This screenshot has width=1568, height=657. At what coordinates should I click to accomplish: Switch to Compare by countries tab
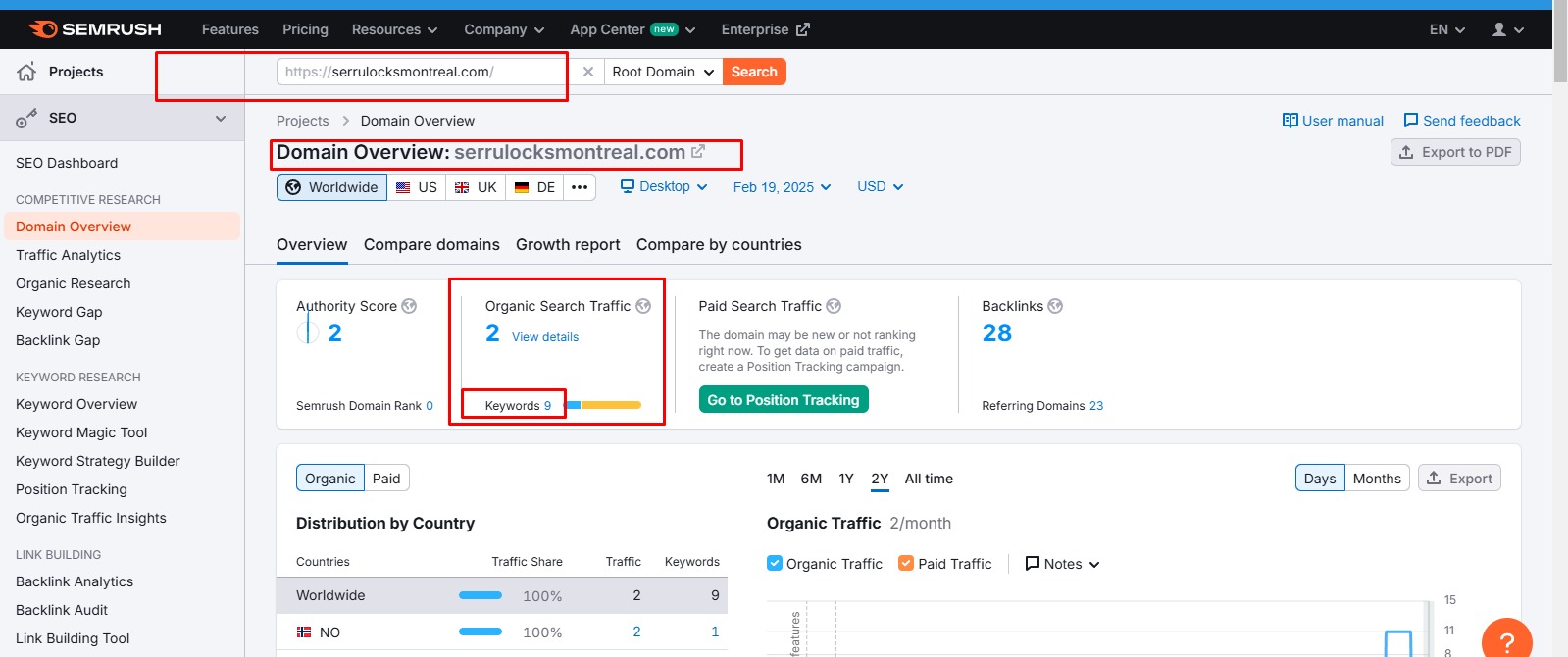click(x=719, y=244)
